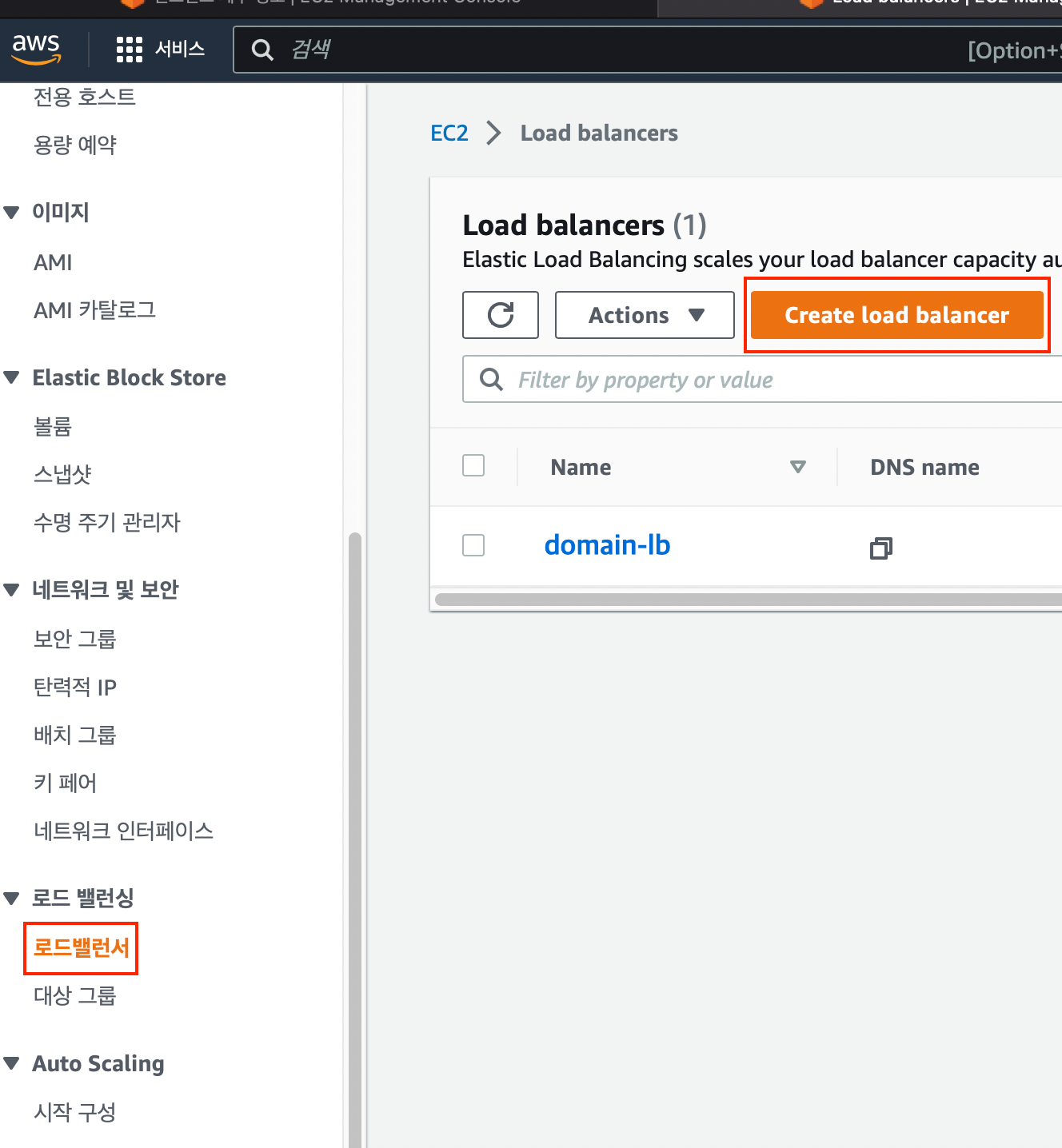Click Filter by property or value field

pyautogui.click(x=762, y=379)
